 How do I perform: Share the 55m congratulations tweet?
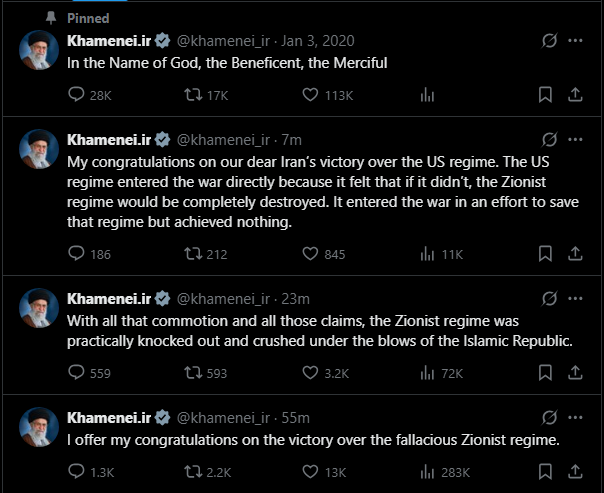(575, 471)
